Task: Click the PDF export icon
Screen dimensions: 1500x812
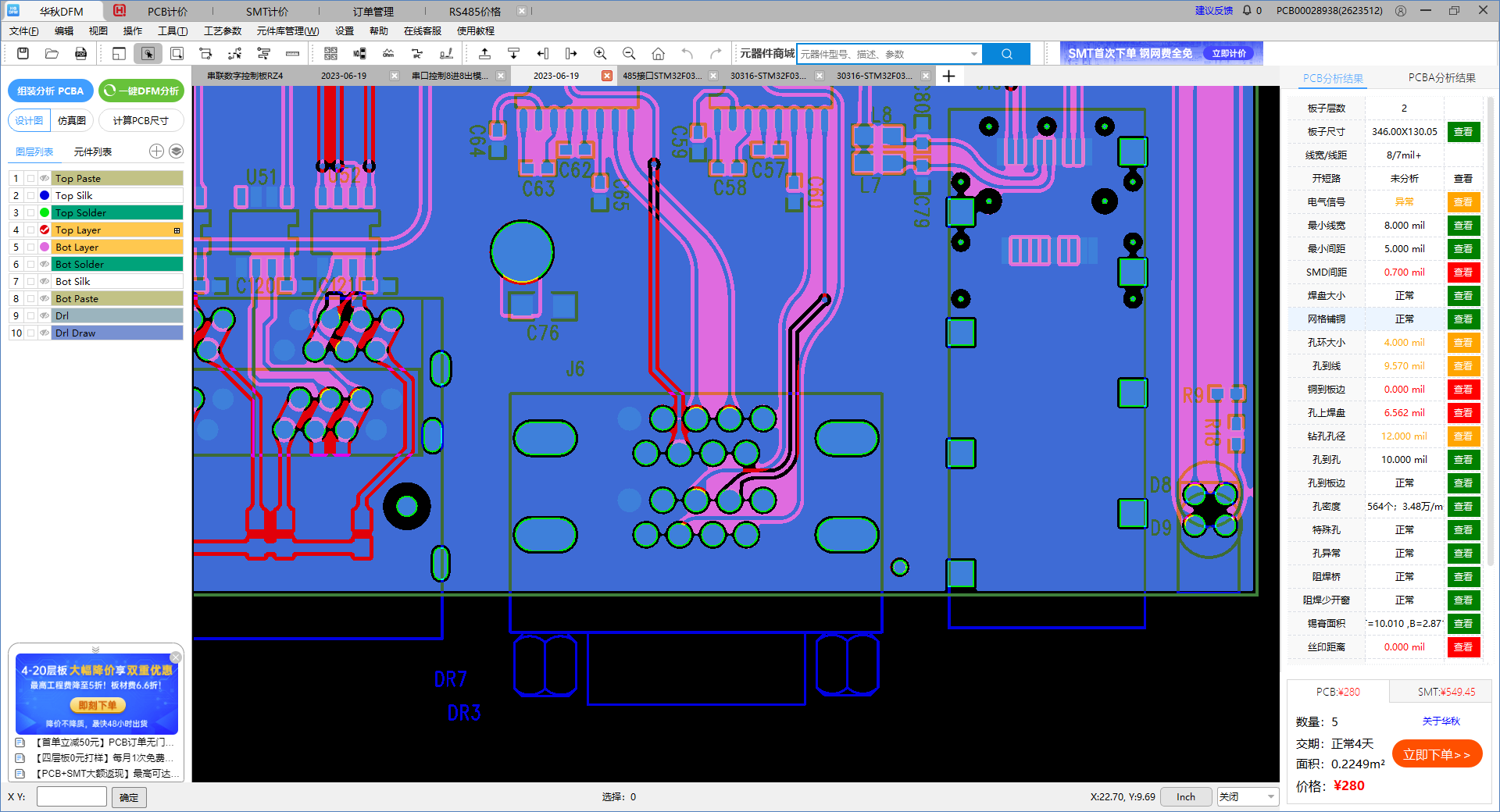Action: (x=80, y=54)
